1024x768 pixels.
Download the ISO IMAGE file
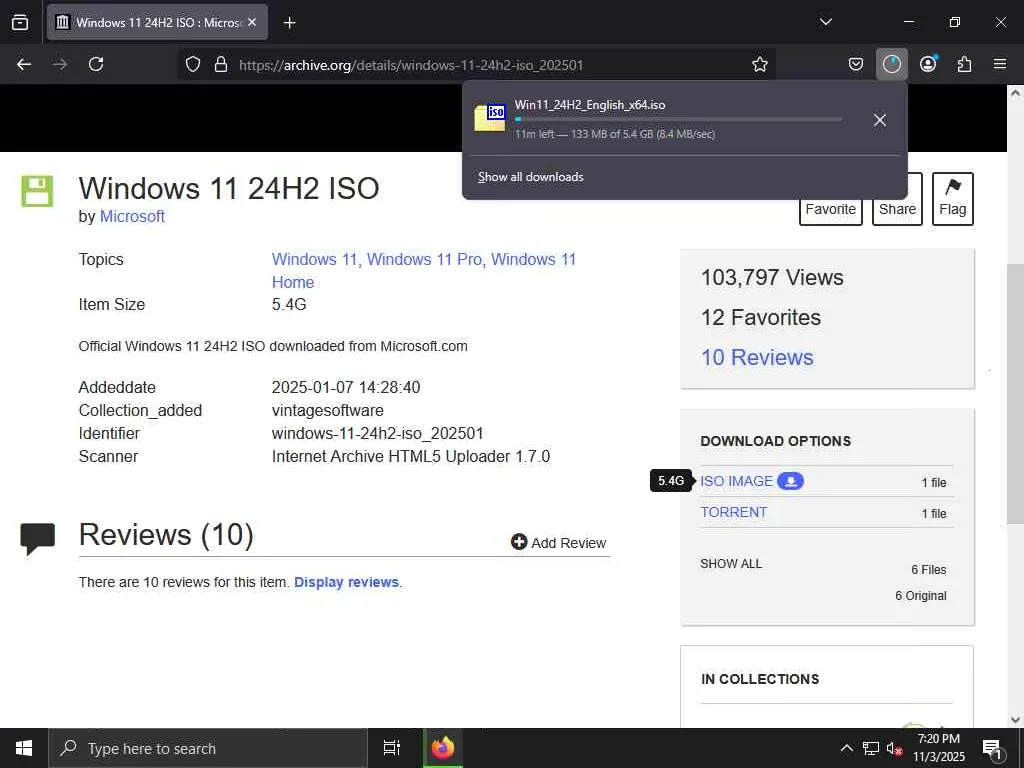(x=737, y=481)
